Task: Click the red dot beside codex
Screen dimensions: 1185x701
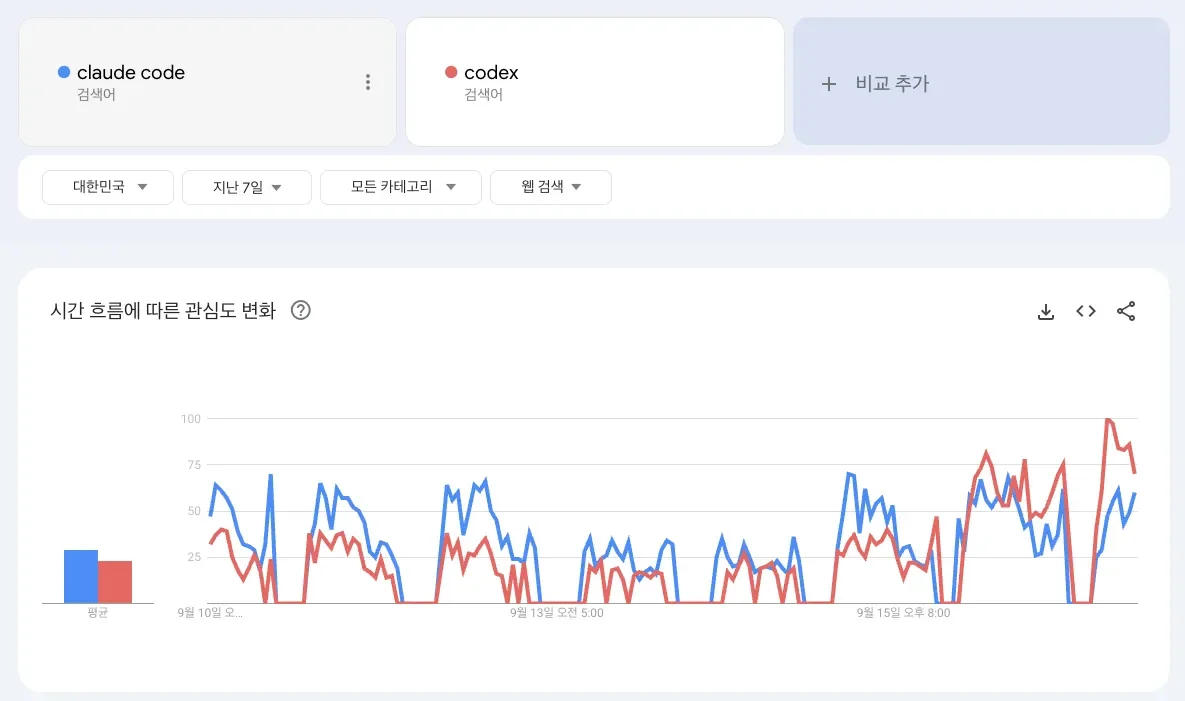Action: [x=451, y=72]
